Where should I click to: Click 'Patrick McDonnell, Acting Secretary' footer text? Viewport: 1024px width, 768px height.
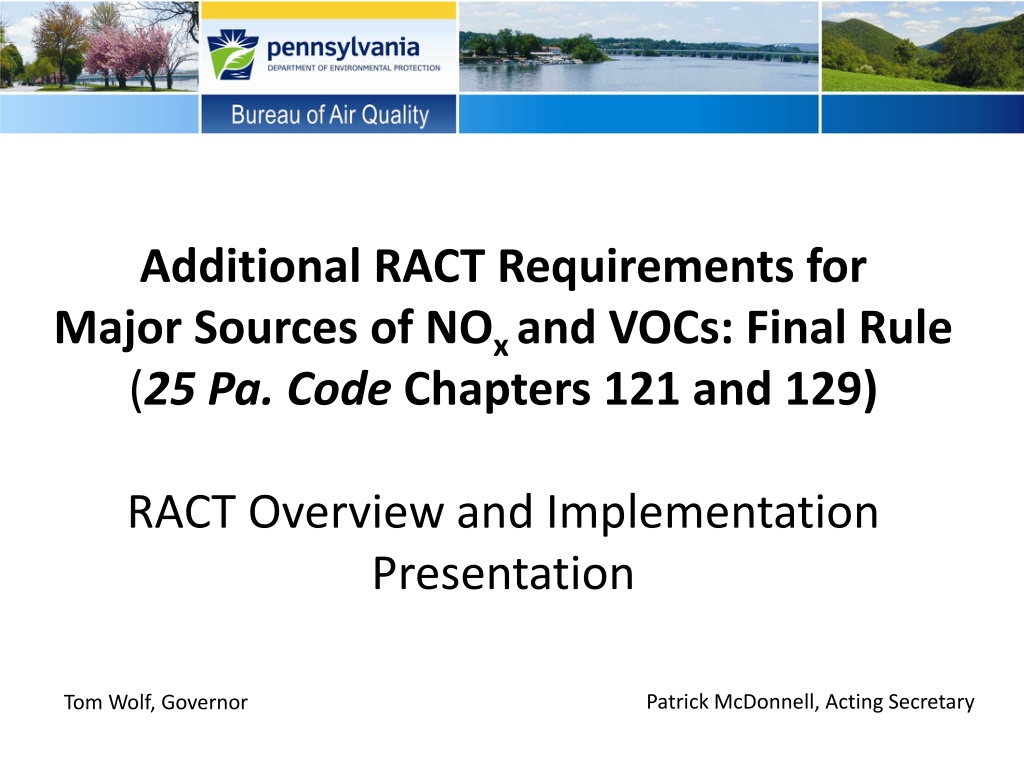(810, 701)
